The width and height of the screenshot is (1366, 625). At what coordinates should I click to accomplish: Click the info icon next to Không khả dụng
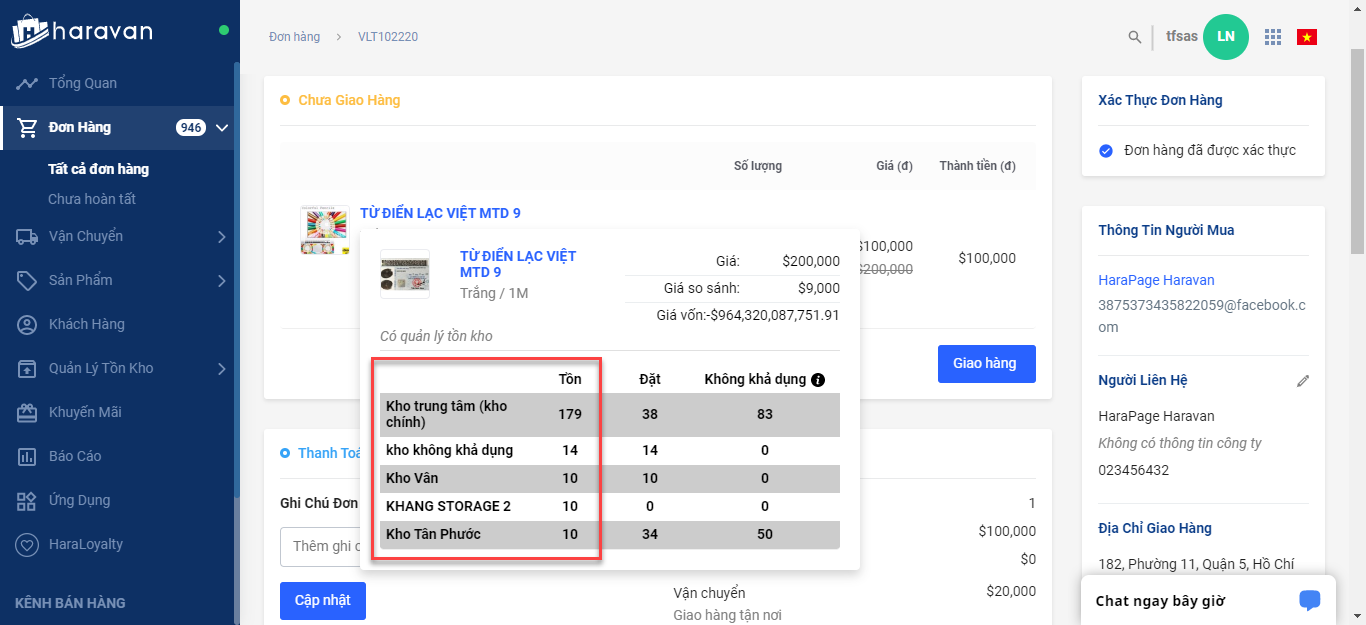pos(818,380)
